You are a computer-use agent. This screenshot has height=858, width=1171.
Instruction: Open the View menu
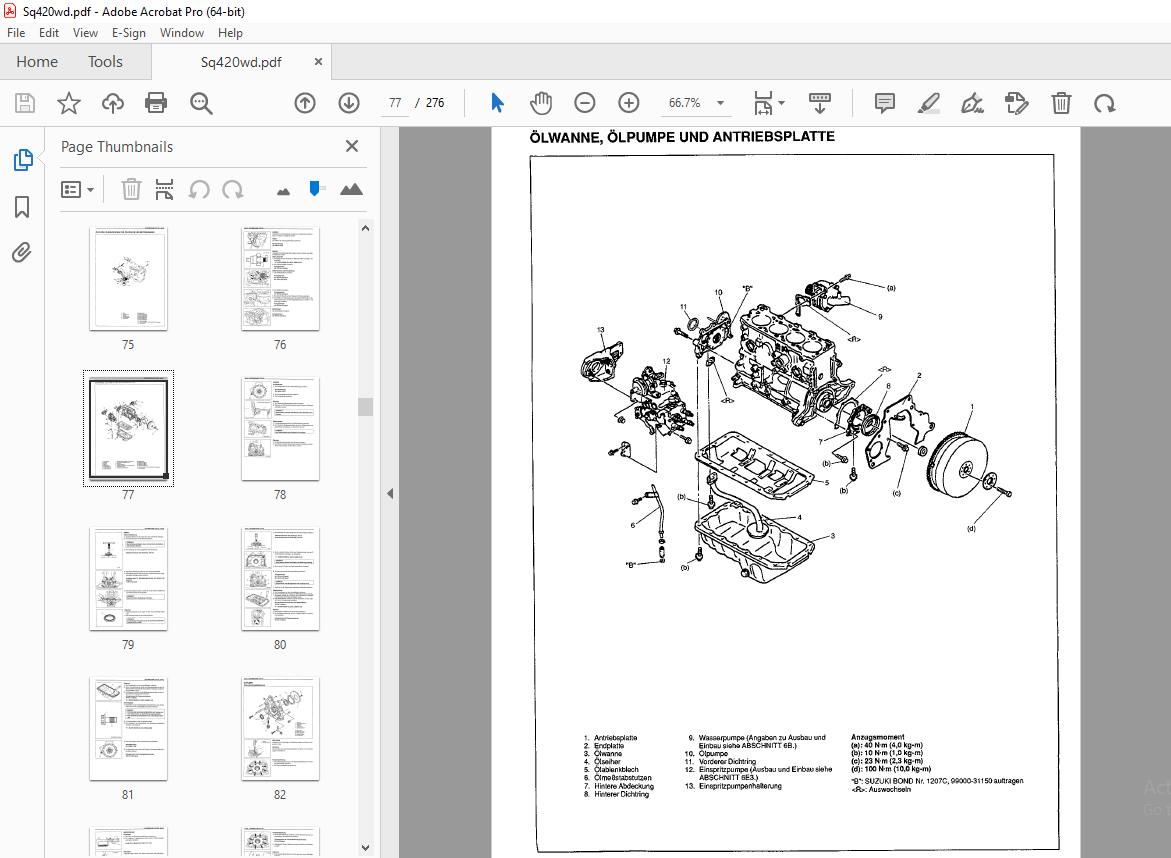point(85,33)
